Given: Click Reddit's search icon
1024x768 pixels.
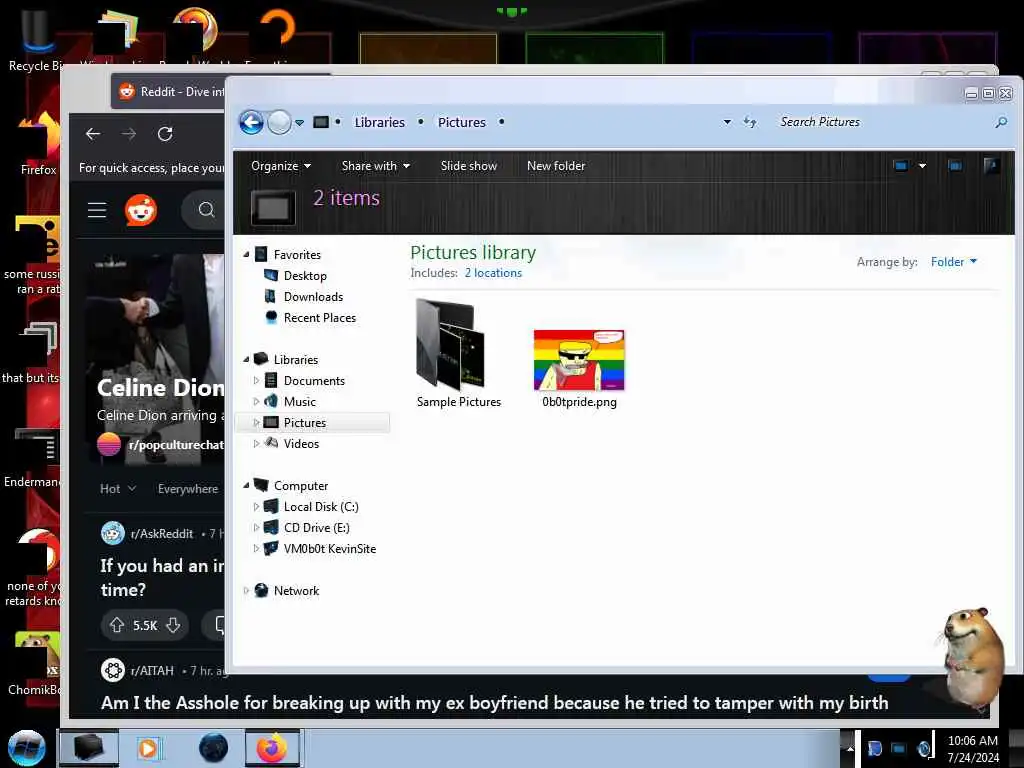Looking at the screenshot, I should pos(206,210).
